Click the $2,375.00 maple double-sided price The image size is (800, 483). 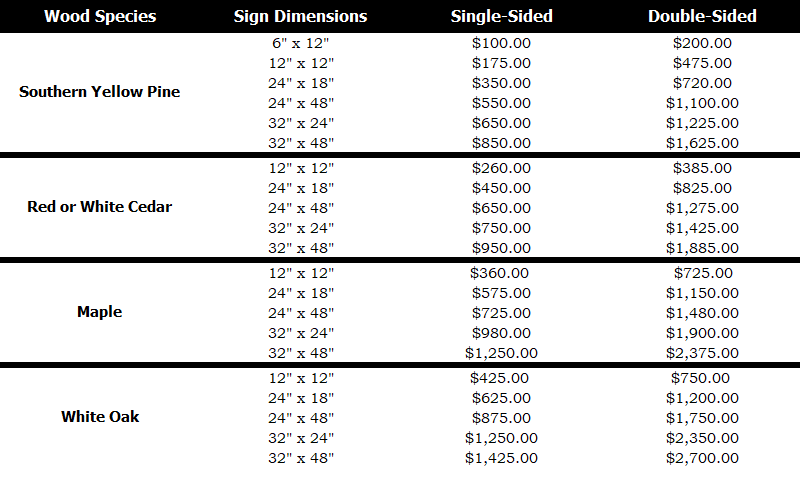pos(702,353)
